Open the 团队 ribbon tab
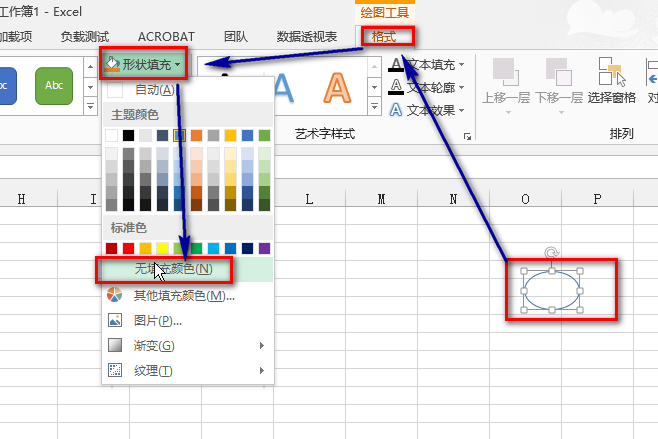The height and width of the screenshot is (439, 658). click(x=236, y=37)
